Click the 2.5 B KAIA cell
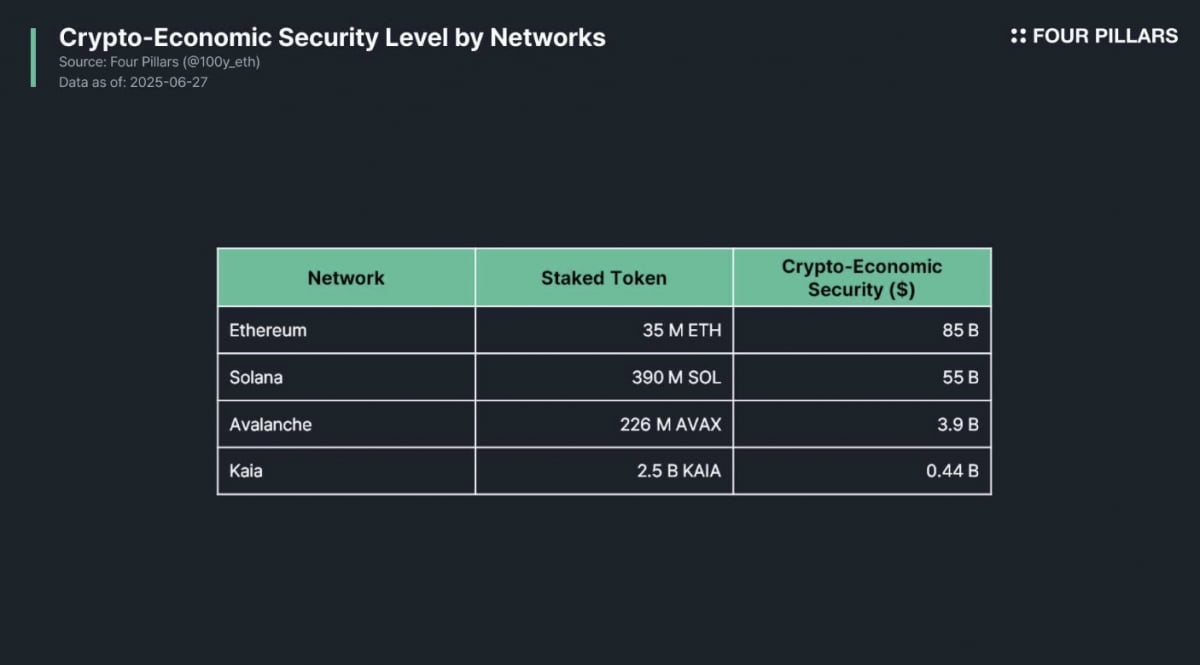Viewport: 1200px width, 665px height. pos(678,470)
